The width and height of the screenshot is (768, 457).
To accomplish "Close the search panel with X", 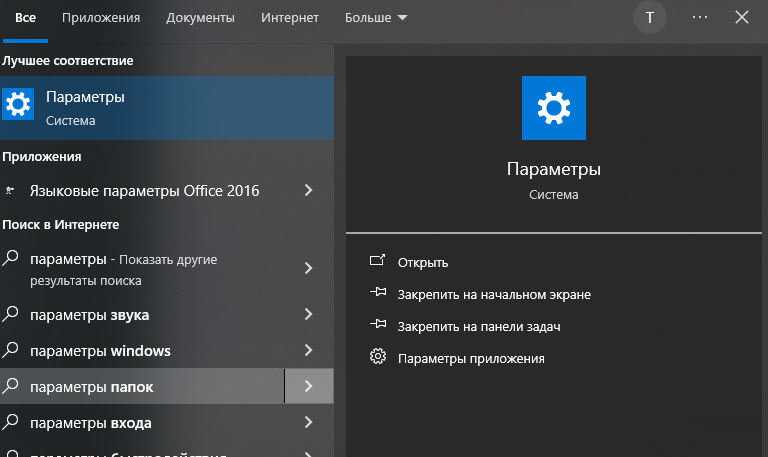I will pyautogui.click(x=742, y=17).
